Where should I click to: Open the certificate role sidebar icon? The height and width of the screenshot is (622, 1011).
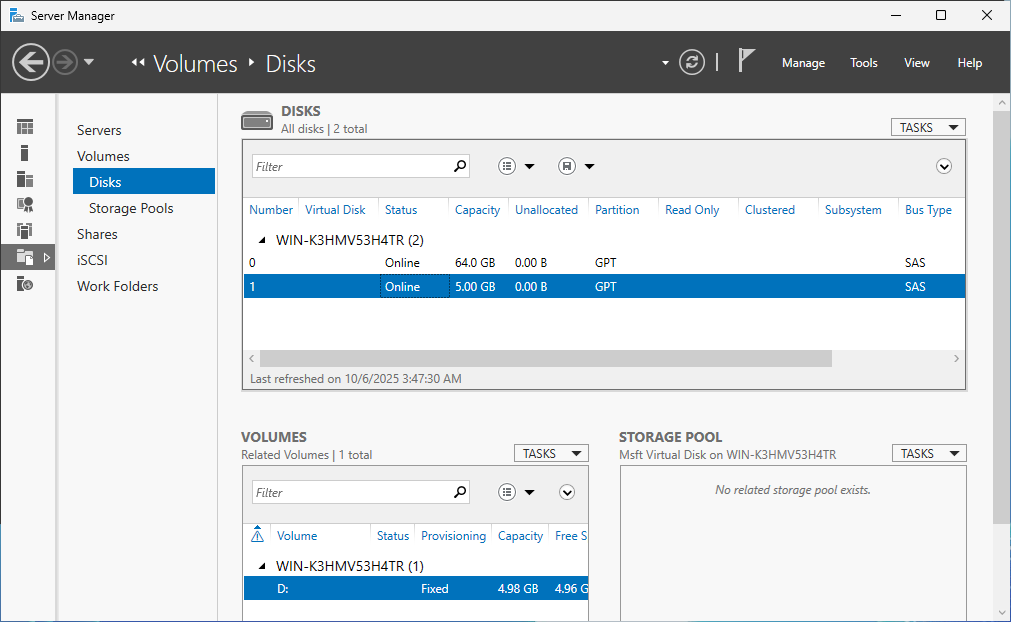(x=25, y=205)
